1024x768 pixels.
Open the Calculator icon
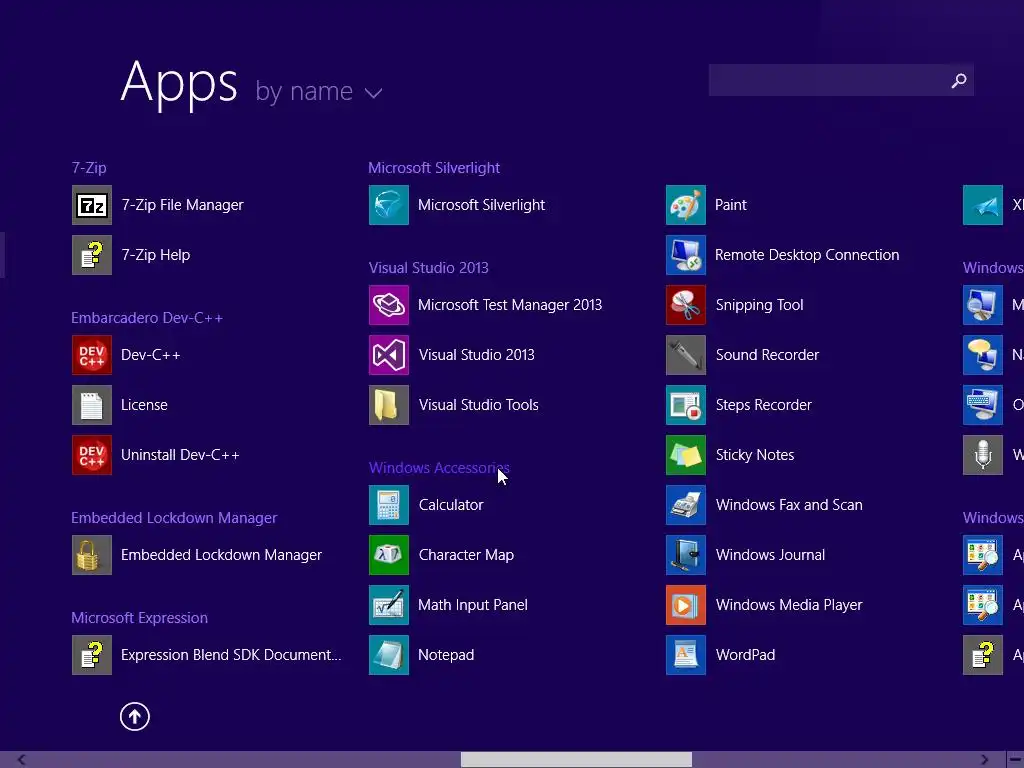tap(389, 505)
